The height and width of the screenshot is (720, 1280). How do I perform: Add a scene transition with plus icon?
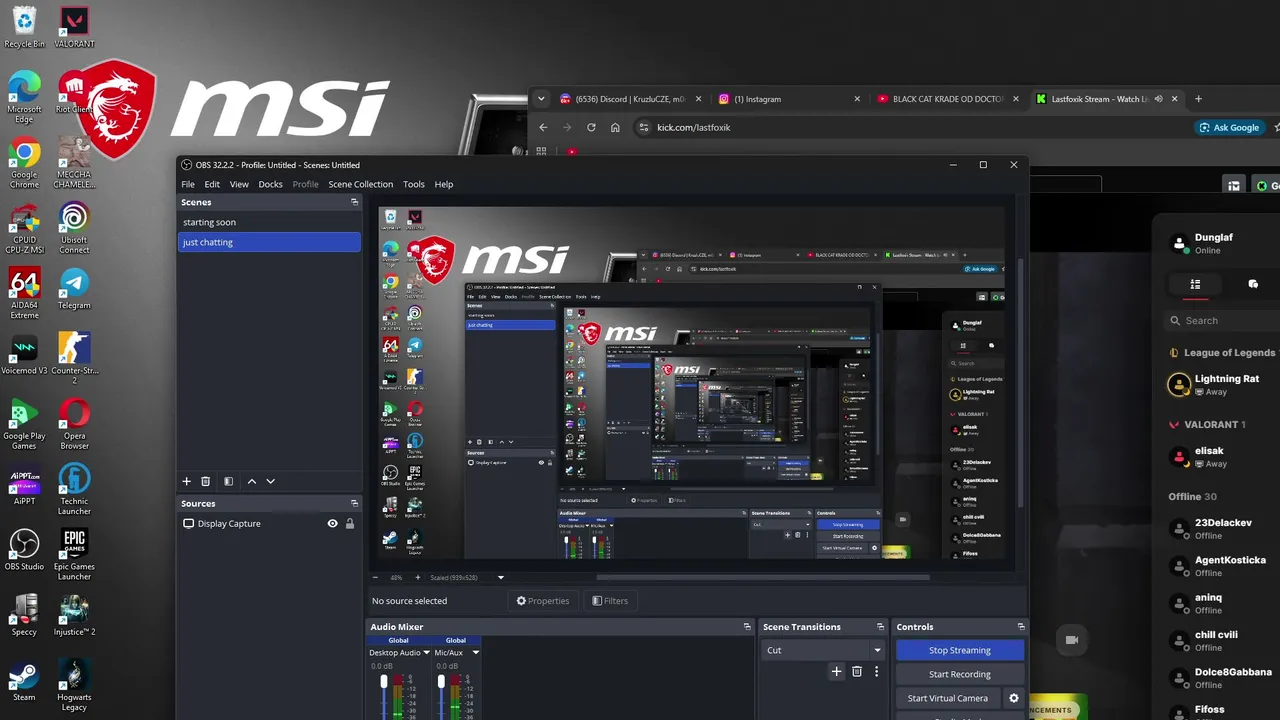837,672
